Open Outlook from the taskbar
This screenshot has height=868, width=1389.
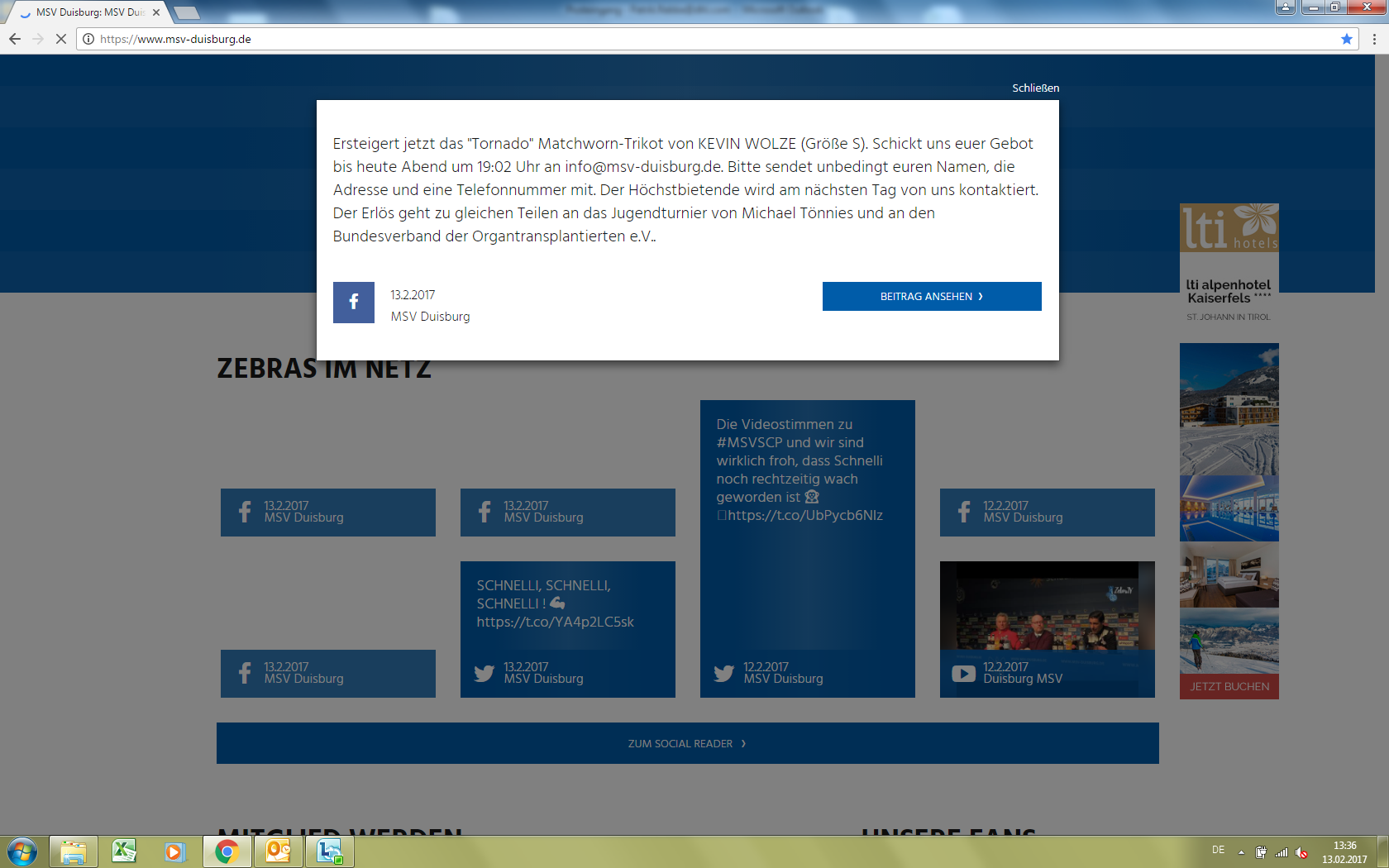278,851
